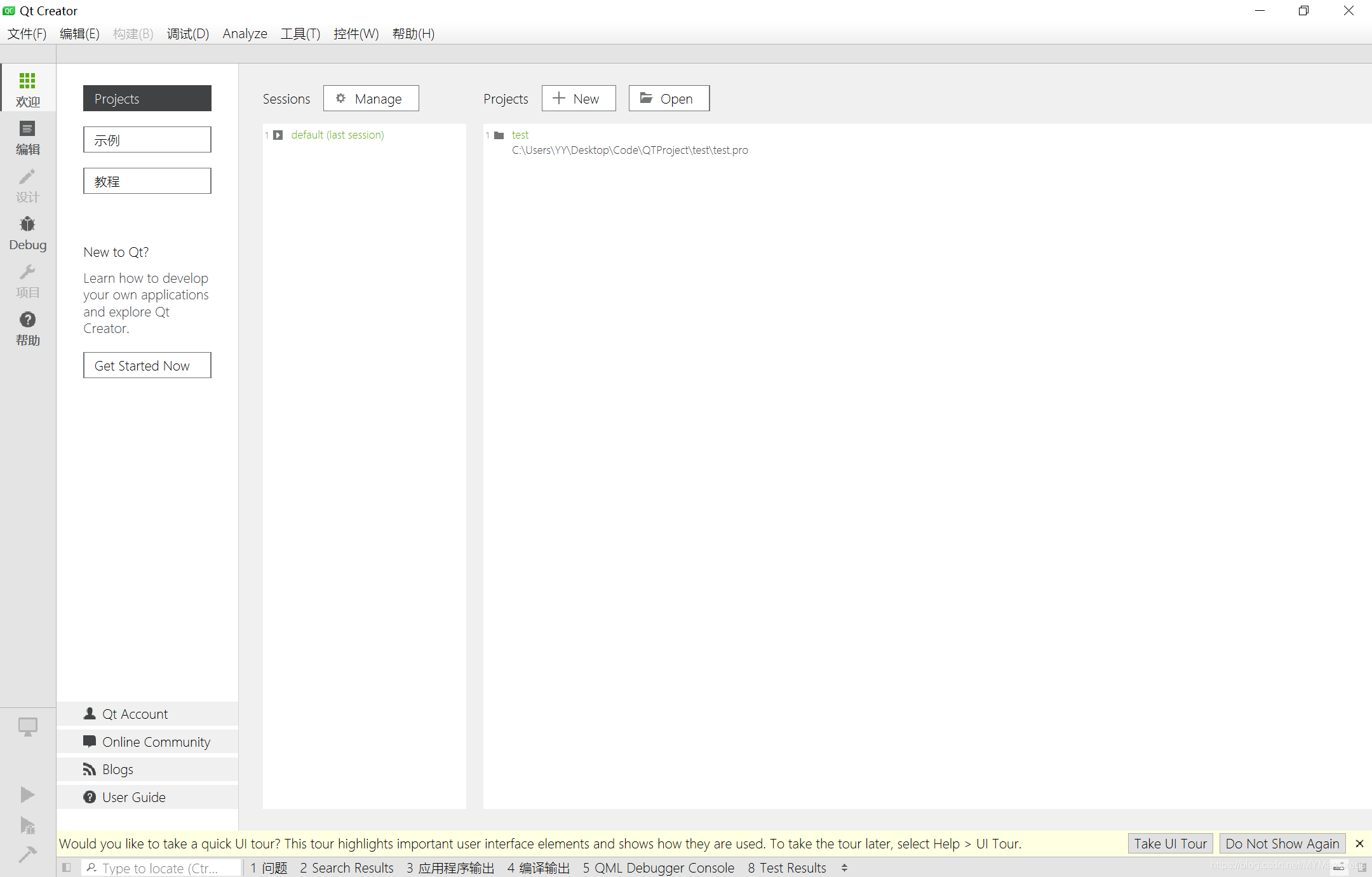Click the 设计 (Design) panel icon
The width and height of the screenshot is (1372, 877).
[27, 185]
